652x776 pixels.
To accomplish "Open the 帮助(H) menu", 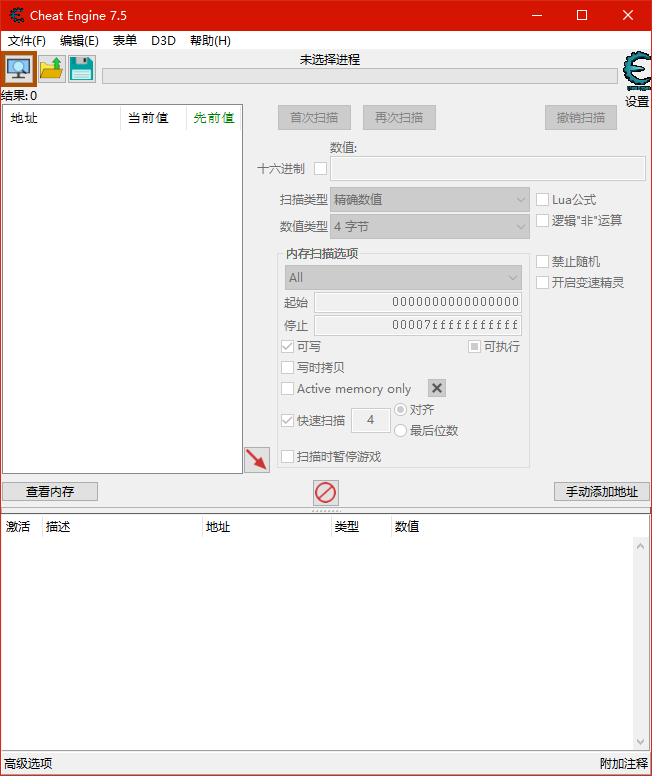I will click(x=210, y=41).
